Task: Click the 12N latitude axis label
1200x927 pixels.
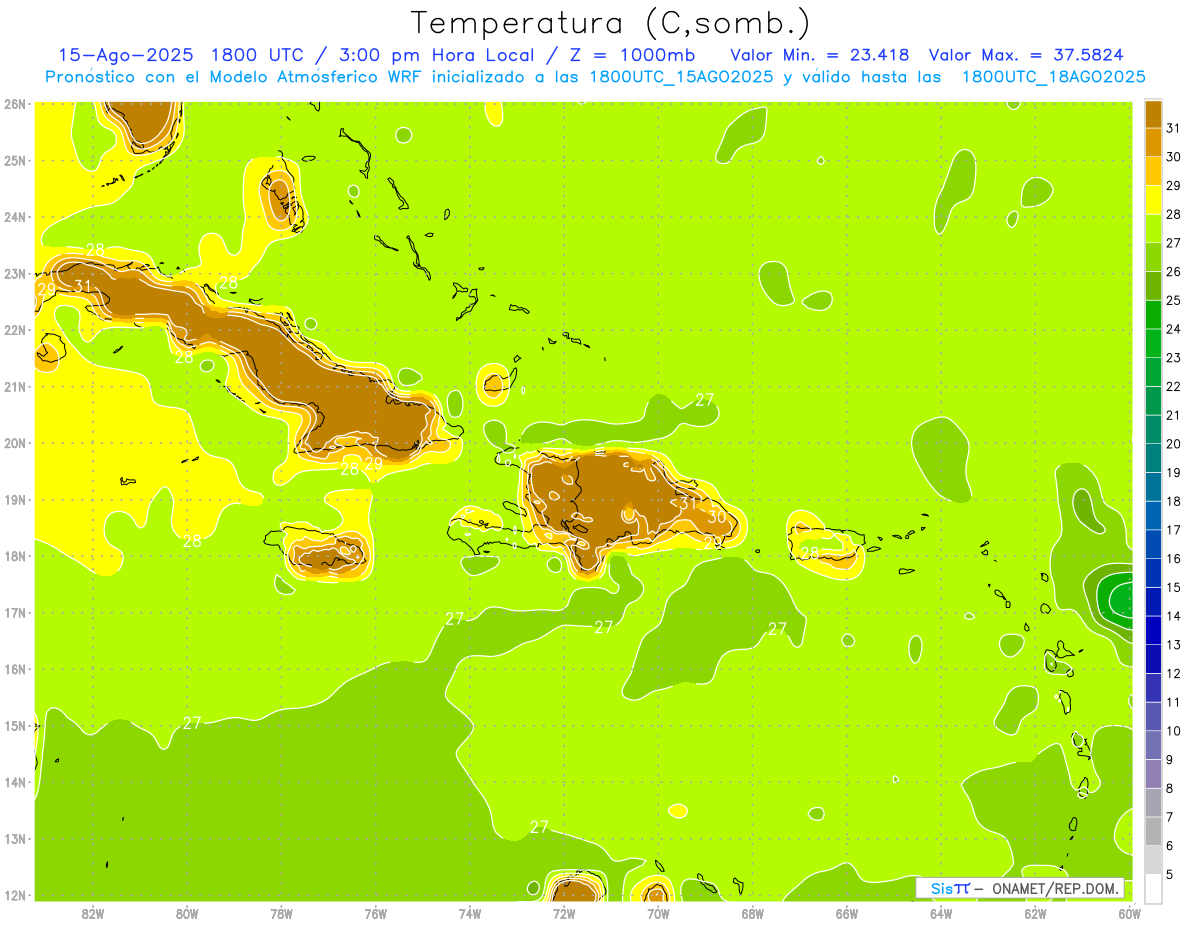Action: pyautogui.click(x=15, y=895)
